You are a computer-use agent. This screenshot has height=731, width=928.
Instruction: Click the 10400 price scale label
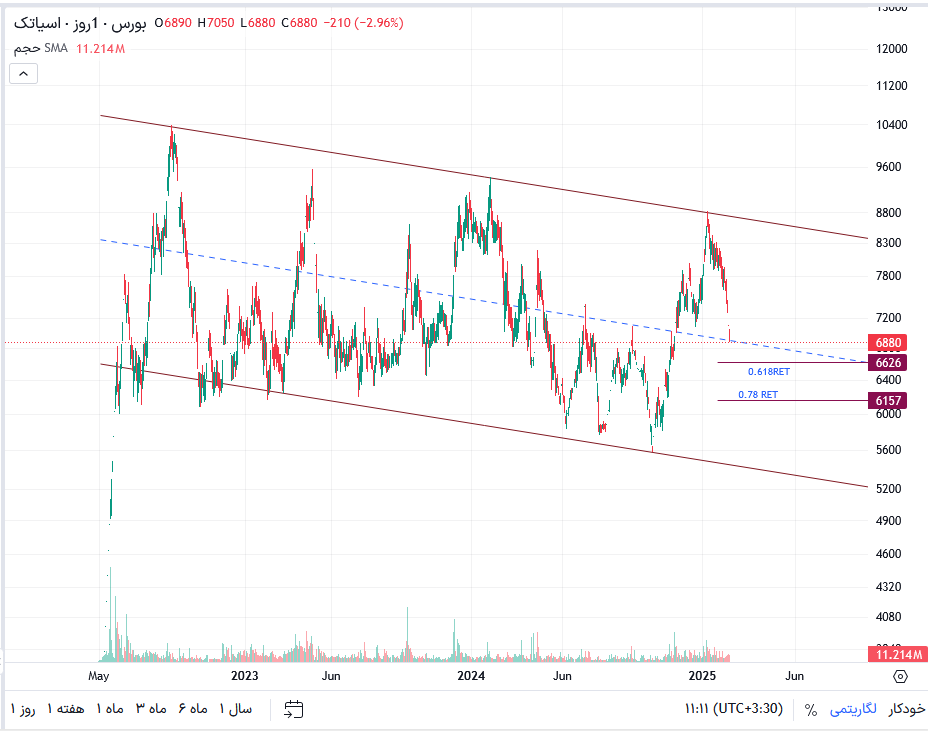tap(891, 125)
